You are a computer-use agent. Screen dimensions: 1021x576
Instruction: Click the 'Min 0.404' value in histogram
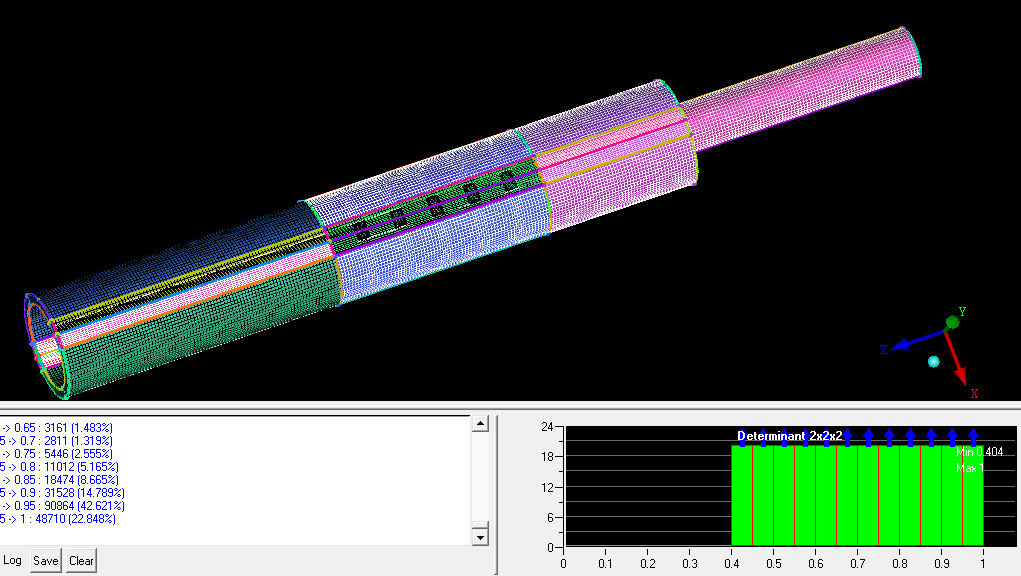pos(979,452)
